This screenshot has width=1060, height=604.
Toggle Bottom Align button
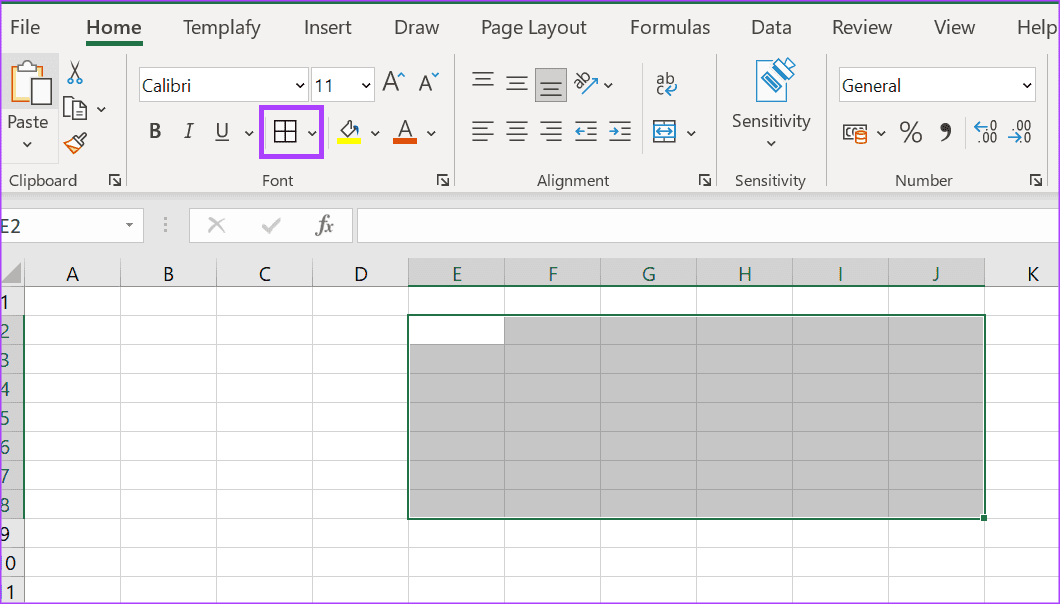point(551,85)
